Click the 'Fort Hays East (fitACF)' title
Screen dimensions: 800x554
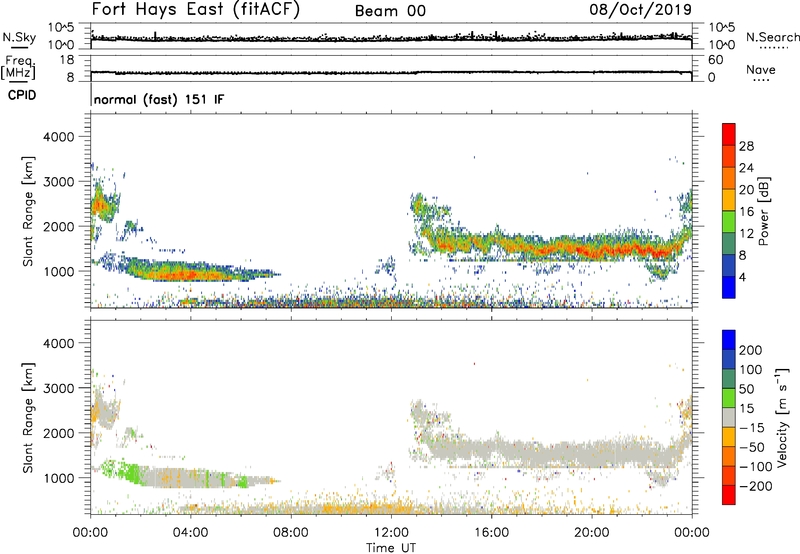(x=195, y=10)
